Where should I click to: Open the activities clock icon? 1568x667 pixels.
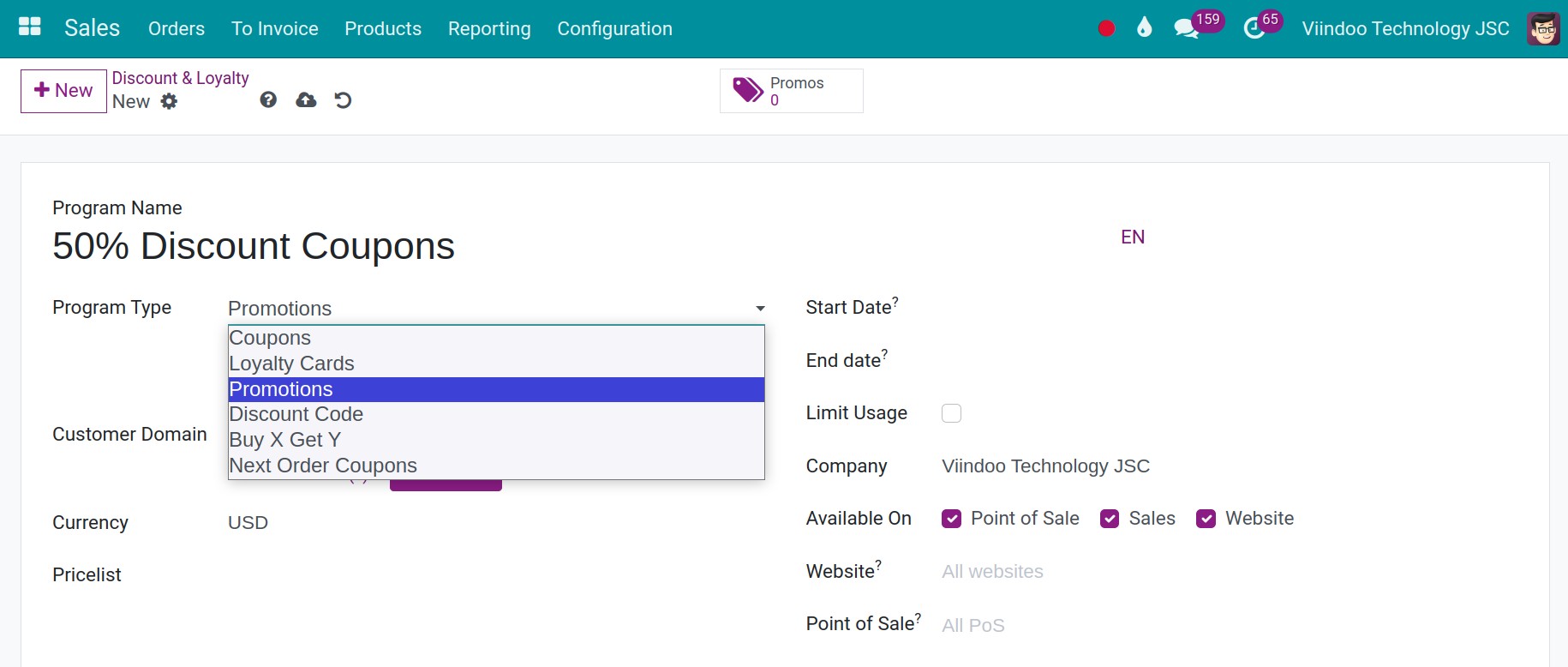pyautogui.click(x=1254, y=29)
